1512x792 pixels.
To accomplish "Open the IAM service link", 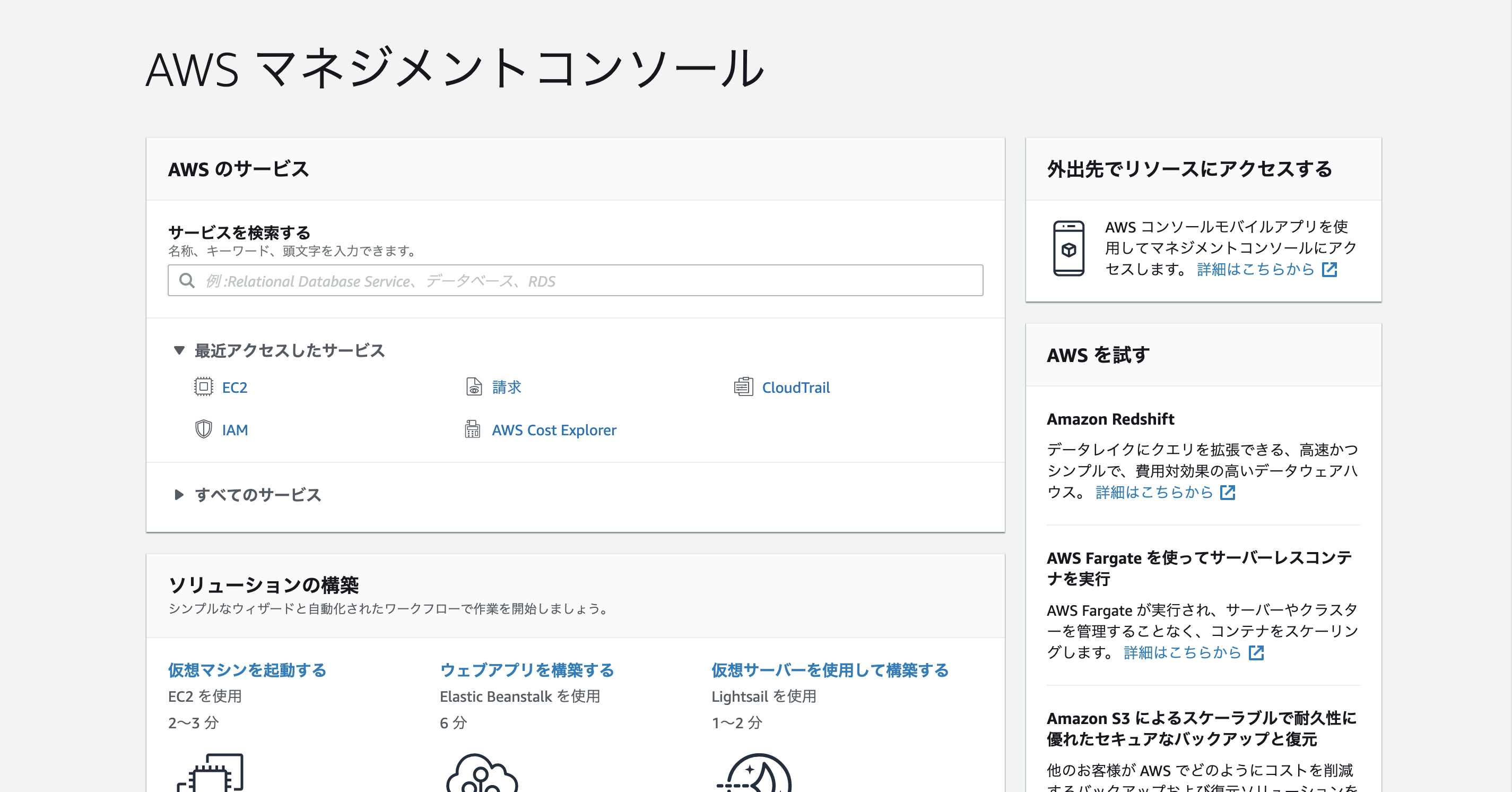I will [235, 430].
